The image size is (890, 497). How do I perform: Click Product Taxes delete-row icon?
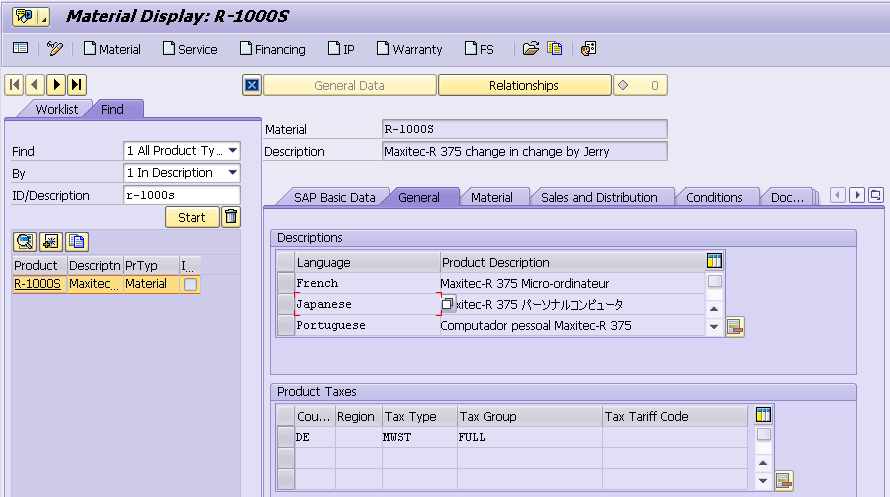pyautogui.click(x=783, y=481)
